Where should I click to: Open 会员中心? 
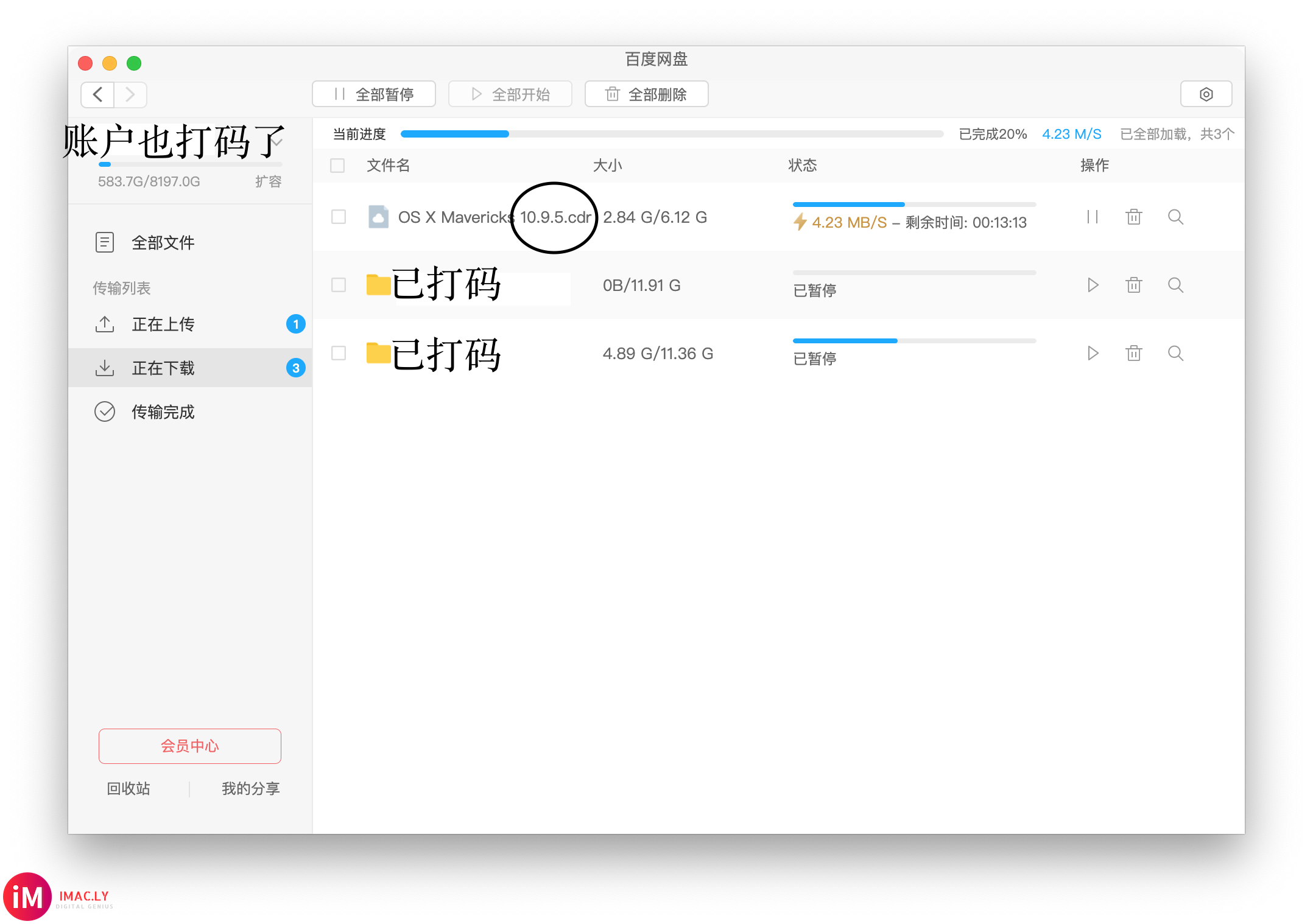click(190, 746)
